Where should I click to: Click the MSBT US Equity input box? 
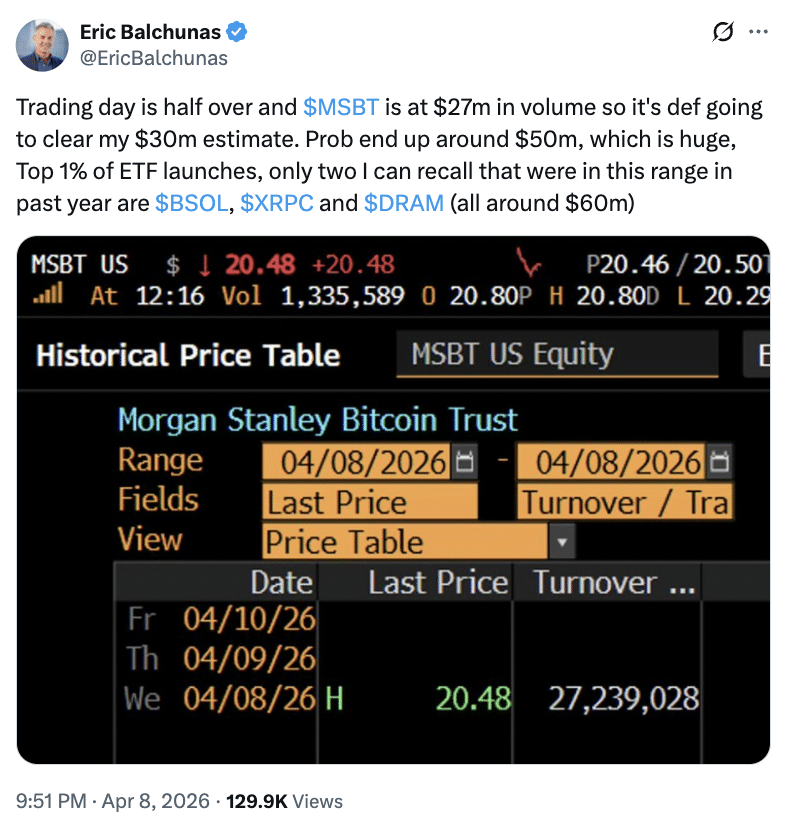coord(557,355)
